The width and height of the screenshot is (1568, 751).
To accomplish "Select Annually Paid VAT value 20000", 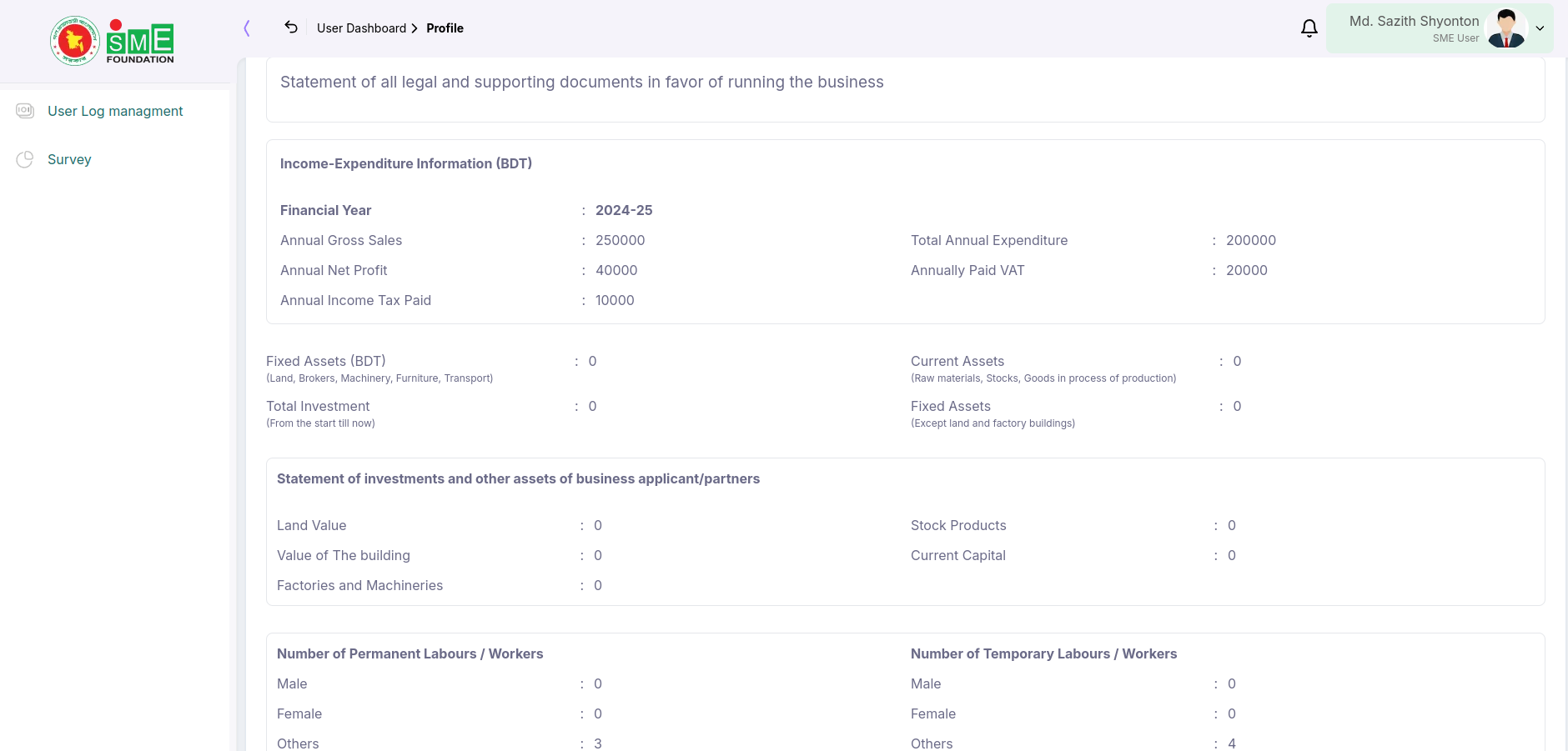I will coord(1246,270).
